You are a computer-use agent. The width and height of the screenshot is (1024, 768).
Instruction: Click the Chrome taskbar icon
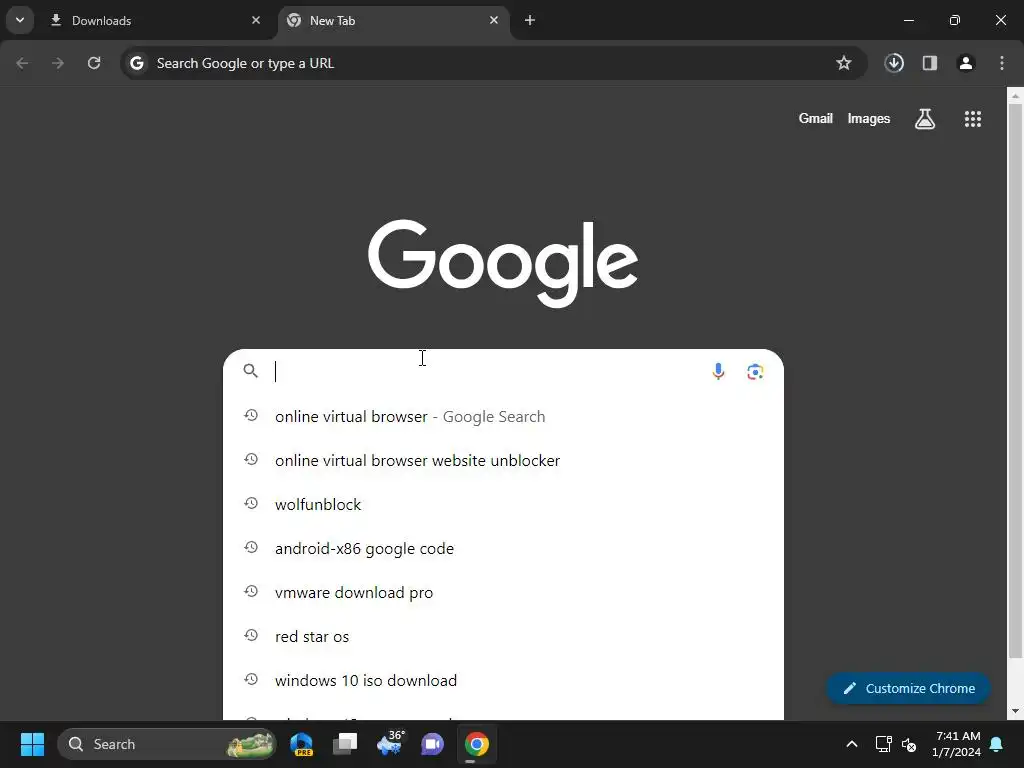pyautogui.click(x=477, y=744)
